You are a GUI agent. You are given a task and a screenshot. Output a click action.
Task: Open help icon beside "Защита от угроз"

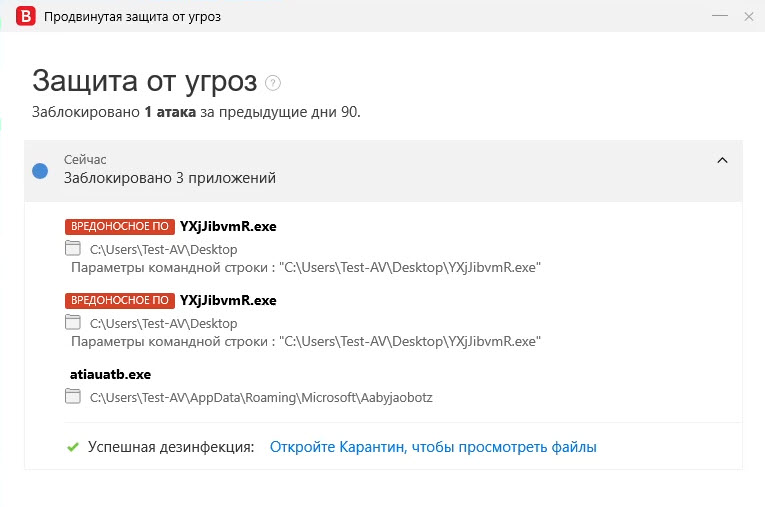tap(273, 83)
